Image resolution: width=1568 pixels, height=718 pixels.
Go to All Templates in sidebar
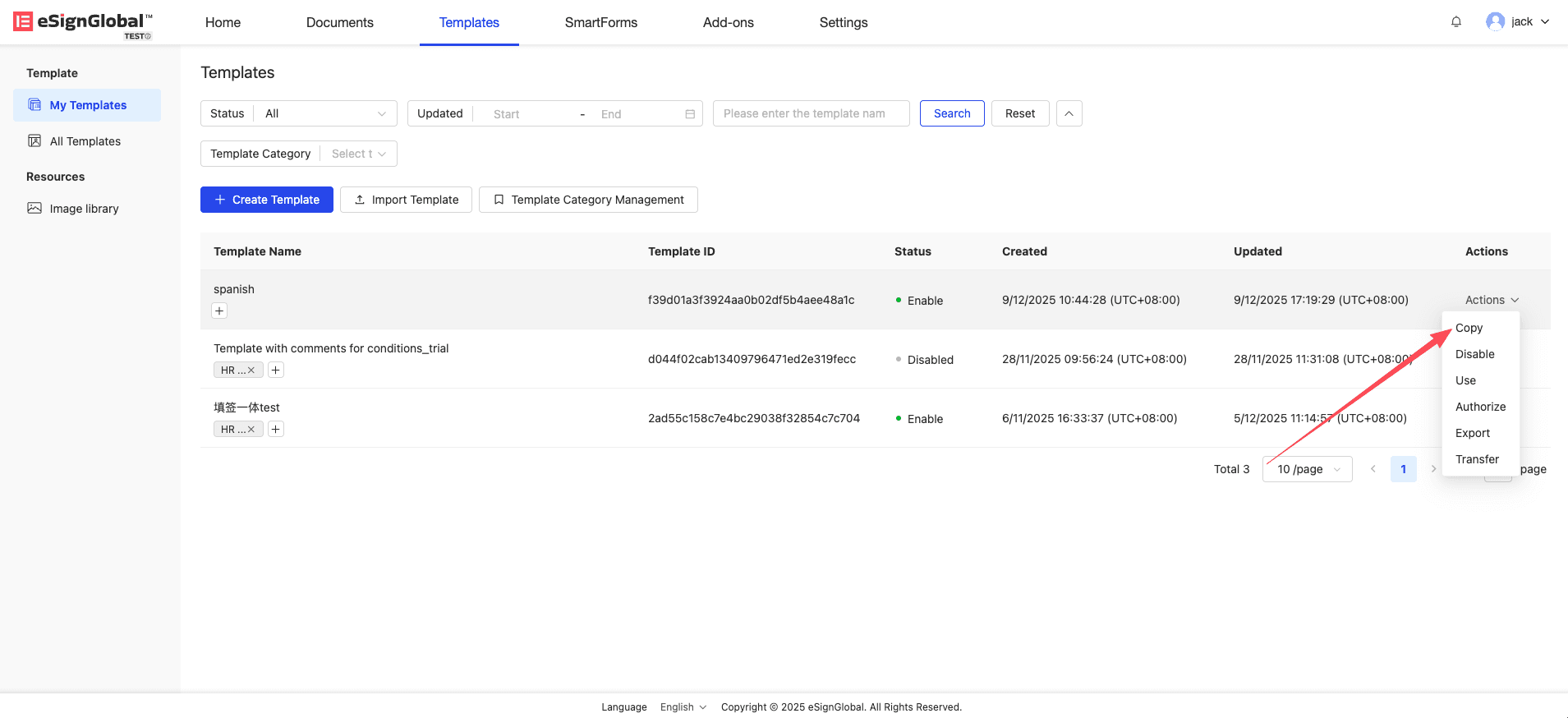(x=85, y=141)
